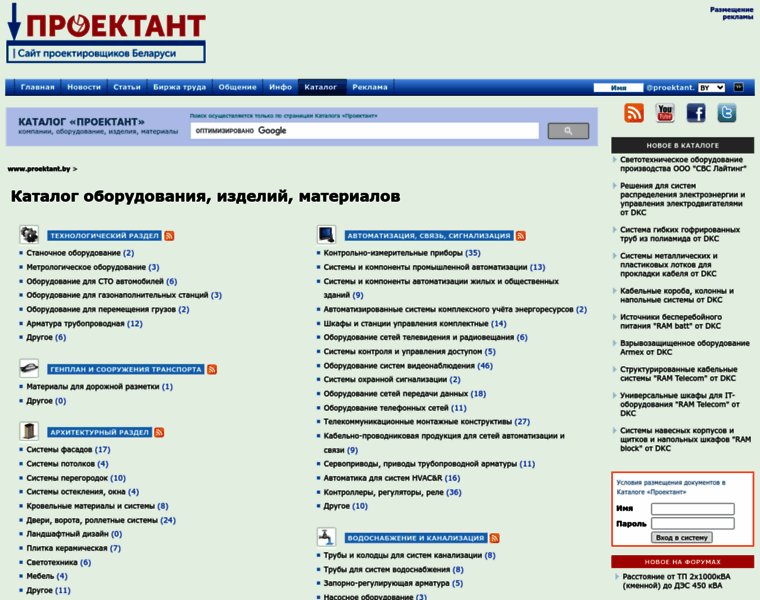Click the mail Имя field in the nav bar
Image resolution: width=760 pixels, height=600 pixels.
coord(618,88)
